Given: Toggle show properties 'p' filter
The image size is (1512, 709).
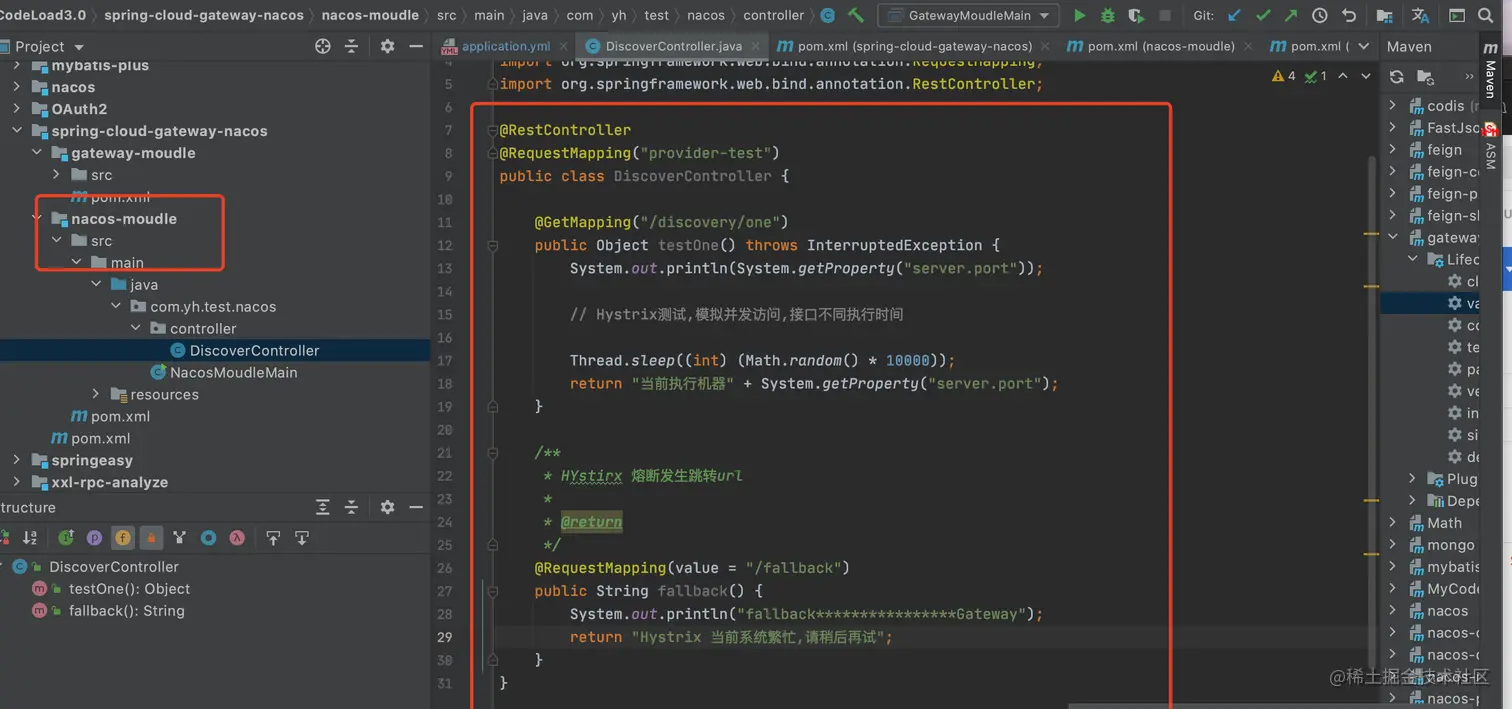Looking at the screenshot, I should click(x=94, y=538).
